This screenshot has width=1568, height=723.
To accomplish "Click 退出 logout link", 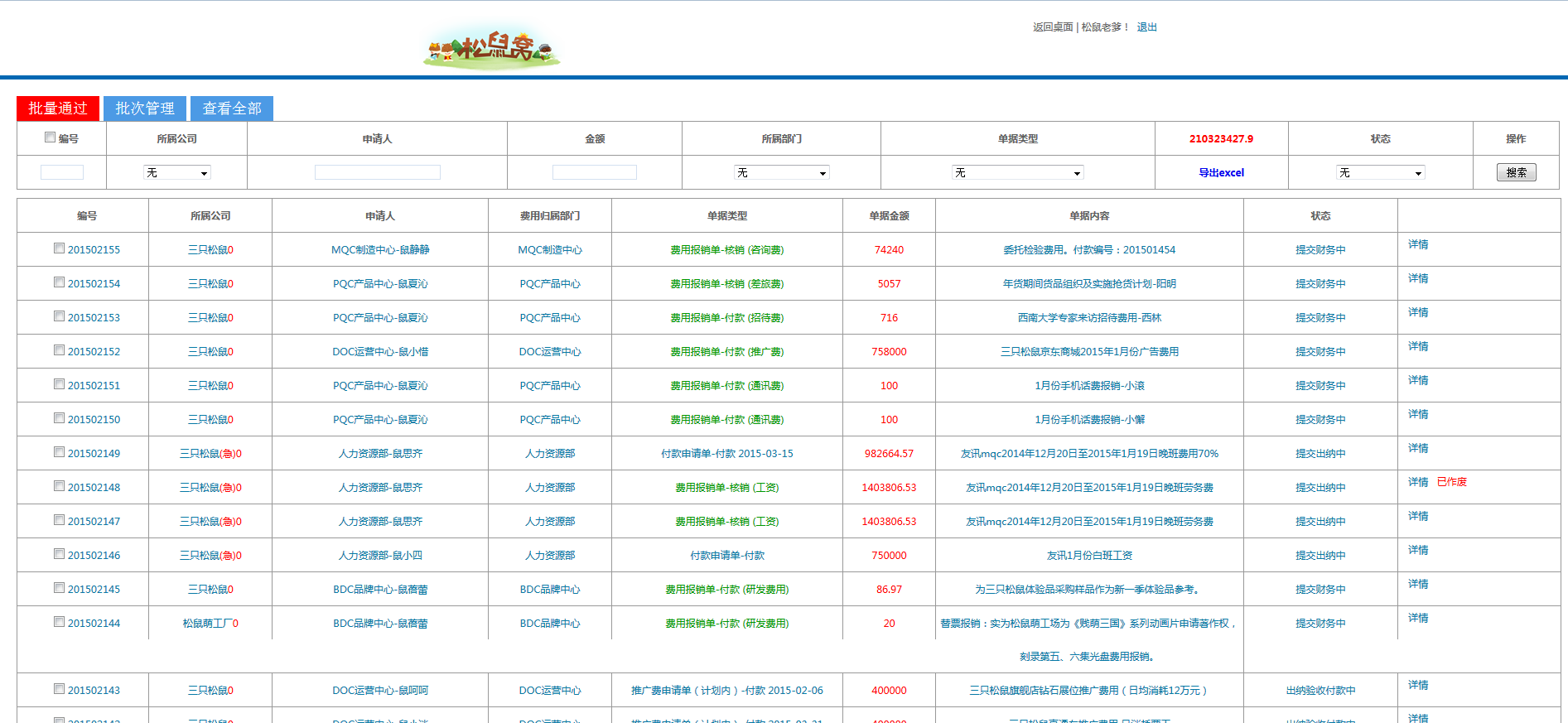I will coord(1147,27).
